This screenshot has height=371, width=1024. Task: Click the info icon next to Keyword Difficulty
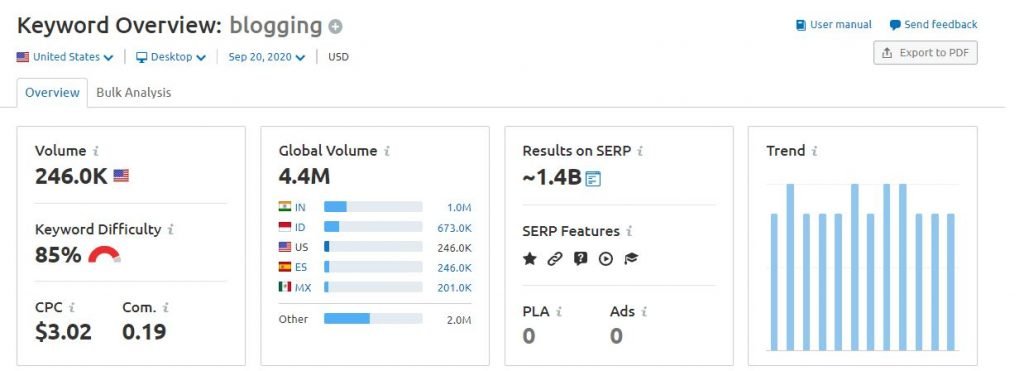tap(170, 230)
